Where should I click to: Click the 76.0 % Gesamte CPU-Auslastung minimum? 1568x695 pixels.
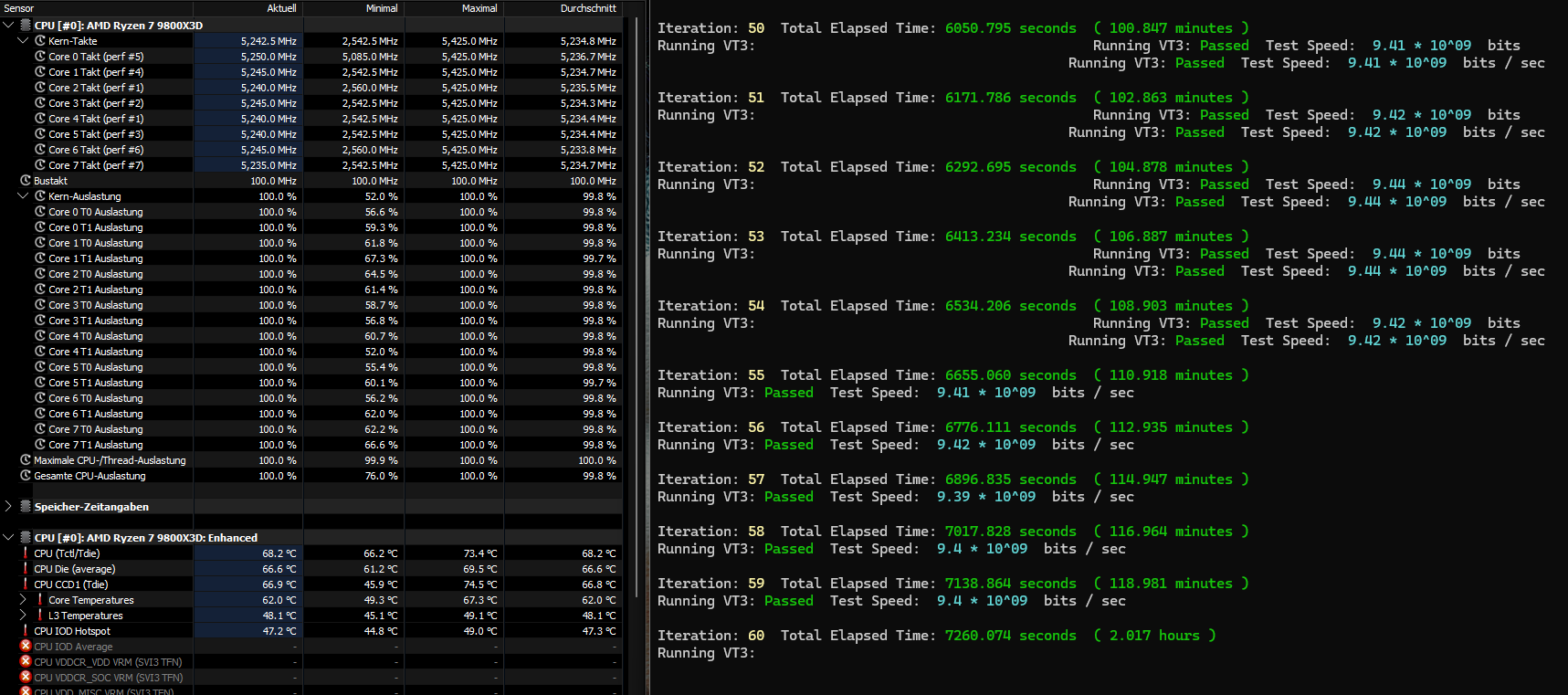point(381,476)
